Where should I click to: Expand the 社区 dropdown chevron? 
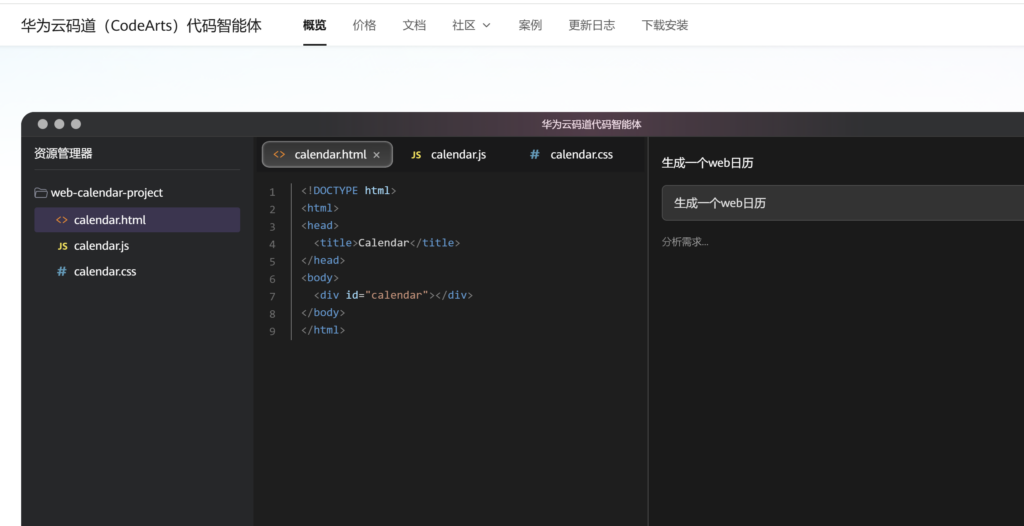(x=487, y=25)
